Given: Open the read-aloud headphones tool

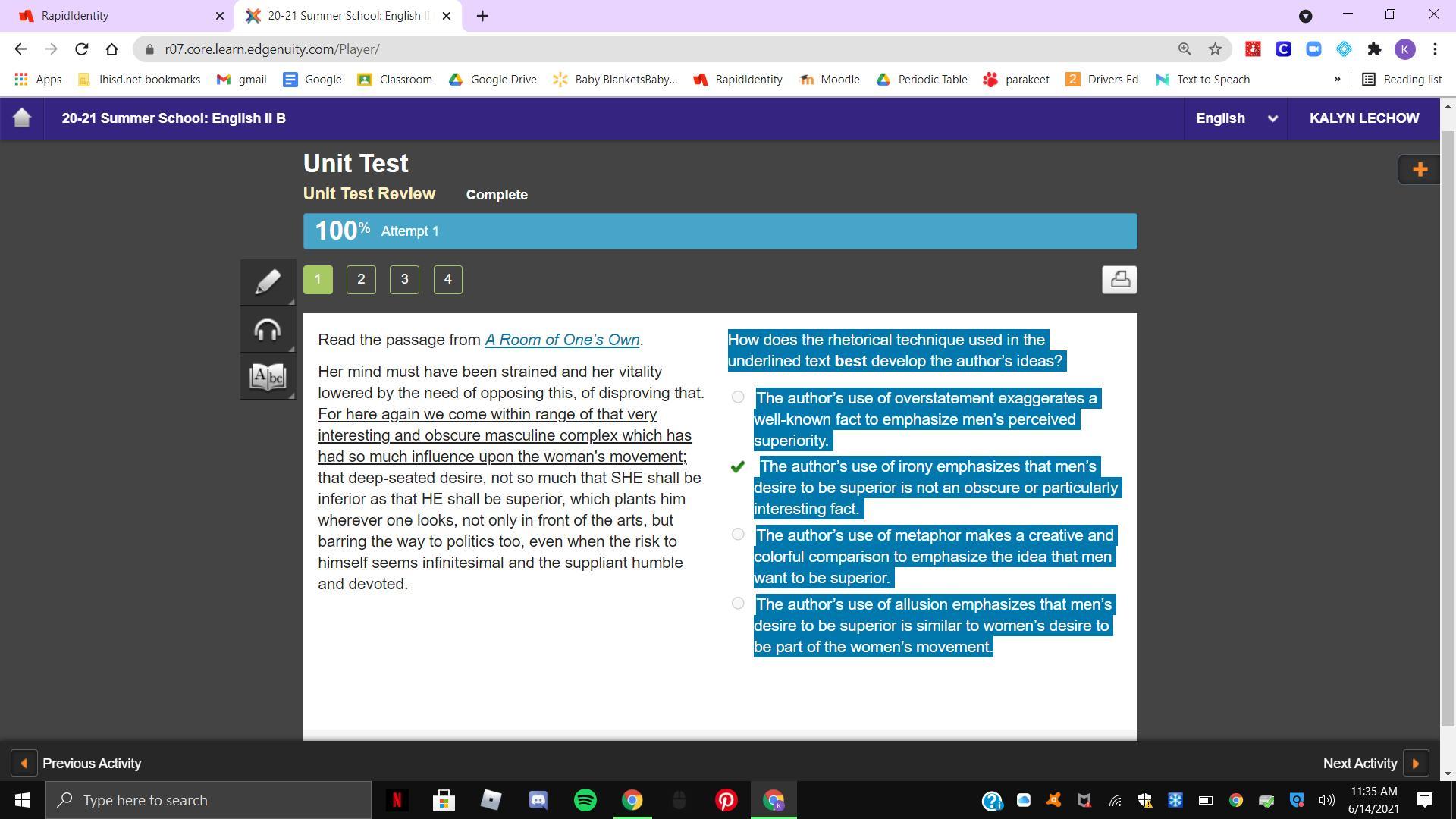Looking at the screenshot, I should pos(268,330).
